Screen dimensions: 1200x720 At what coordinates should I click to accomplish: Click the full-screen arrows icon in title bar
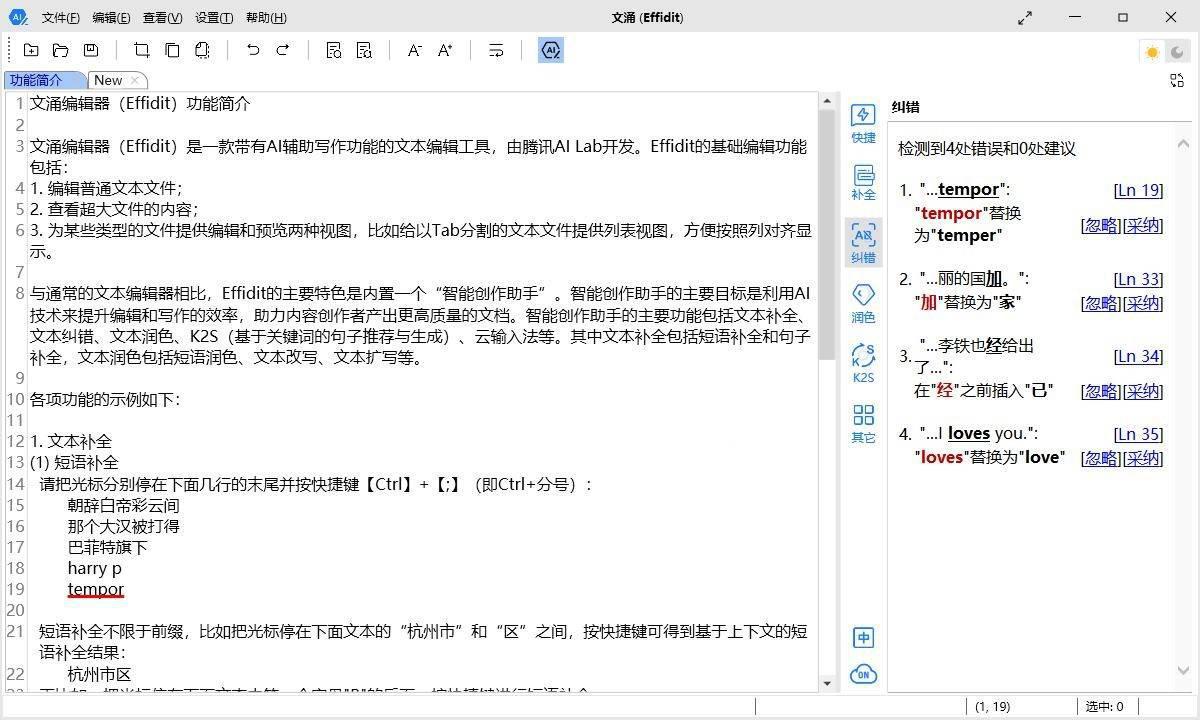coord(1025,18)
